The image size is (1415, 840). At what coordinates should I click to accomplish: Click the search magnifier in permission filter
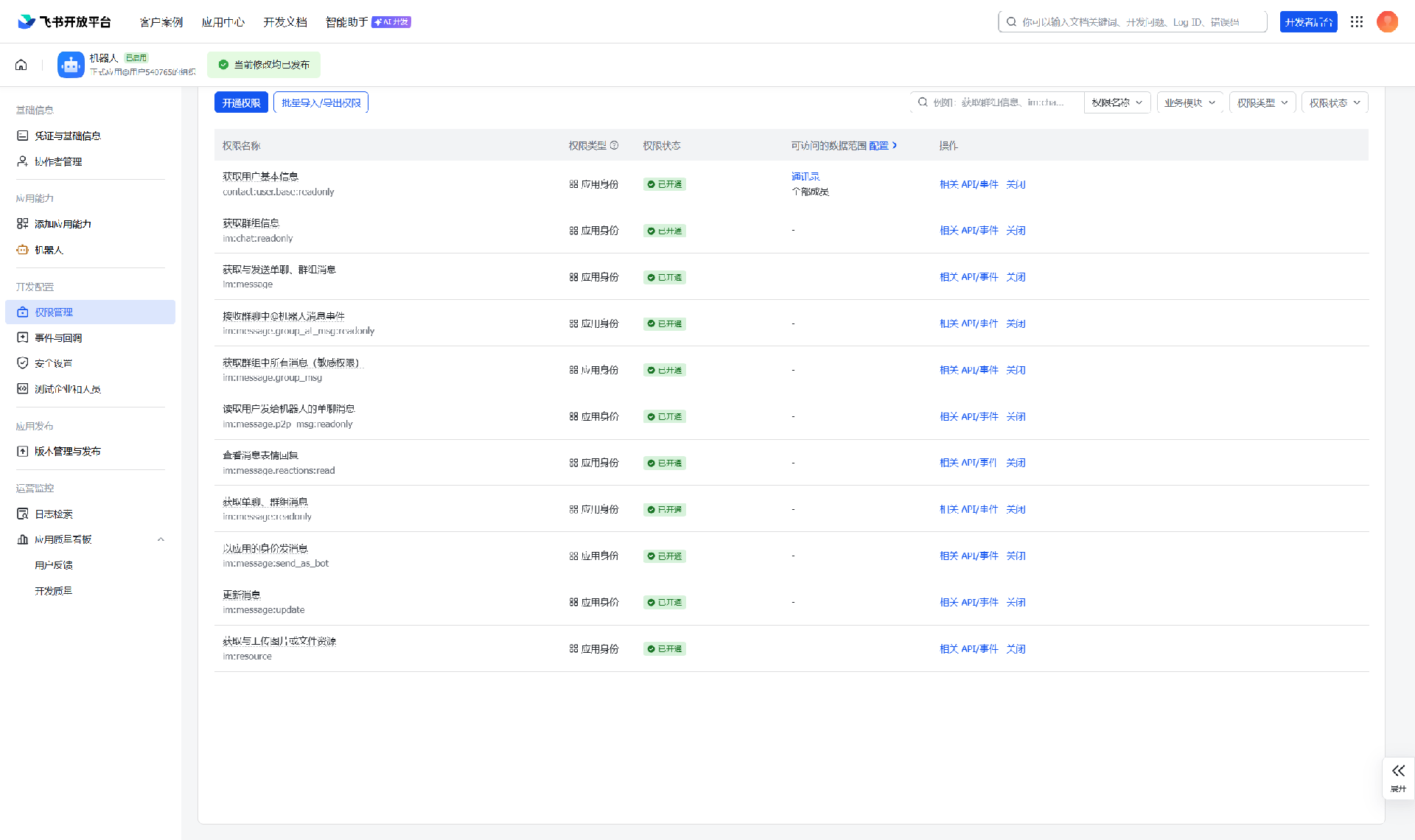923,102
